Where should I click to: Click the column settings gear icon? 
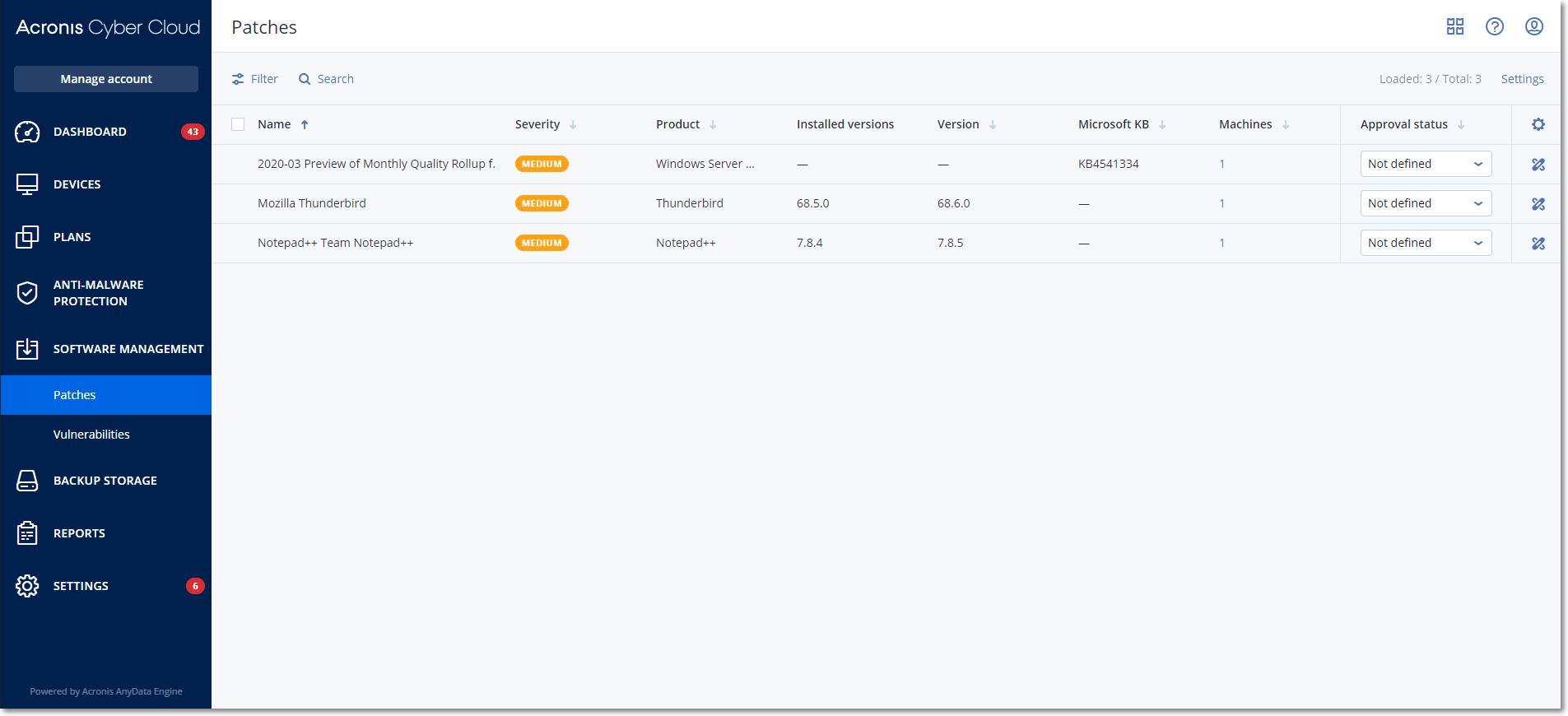pos(1538,124)
